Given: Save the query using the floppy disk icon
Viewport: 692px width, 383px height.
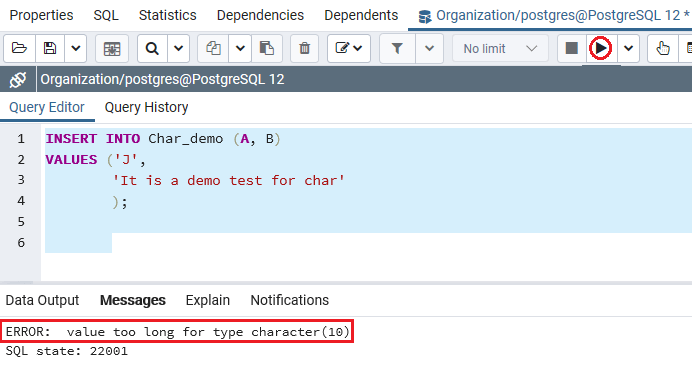Looking at the screenshot, I should tap(50, 48).
